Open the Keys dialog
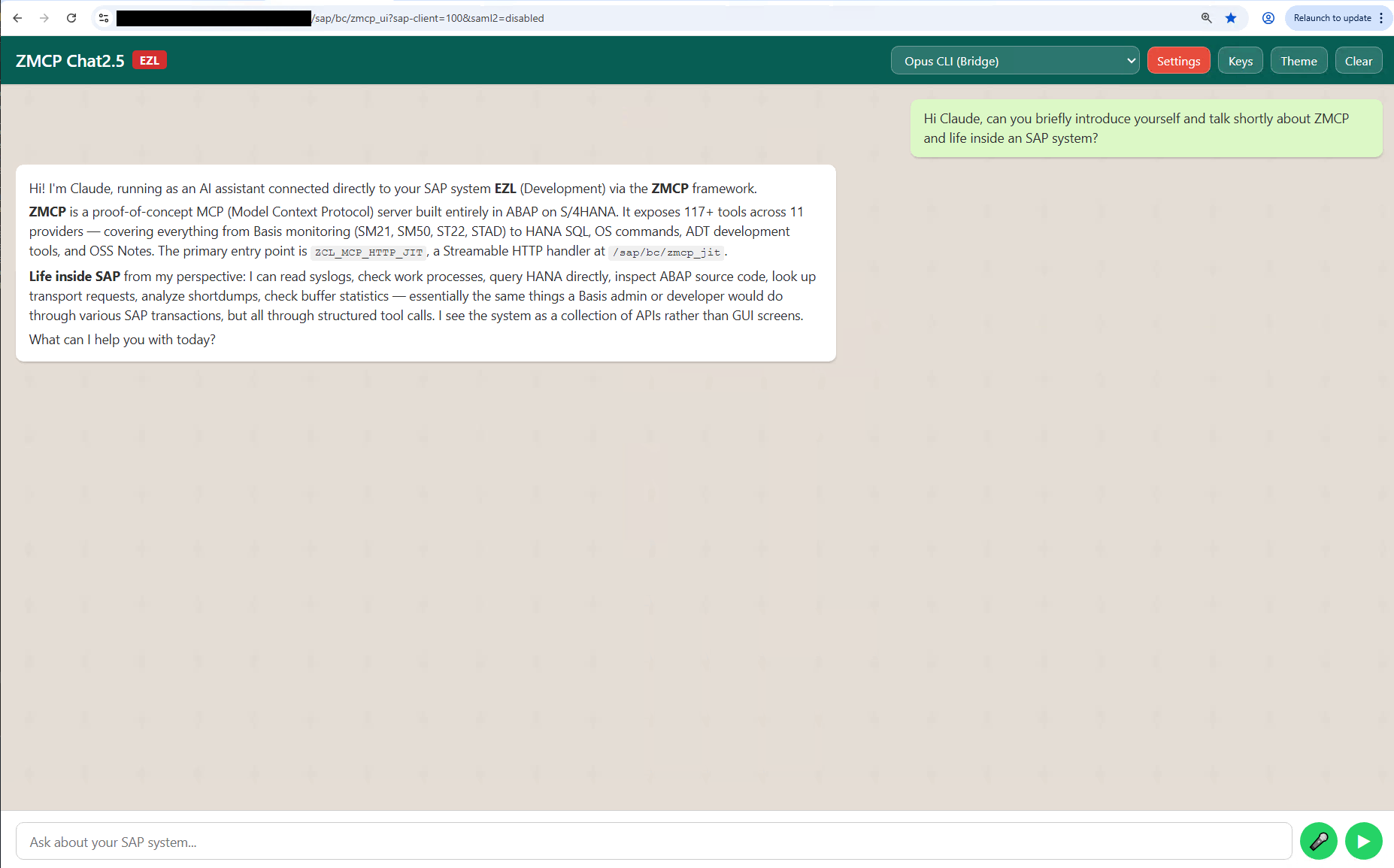The height and width of the screenshot is (868, 1394). click(1241, 61)
